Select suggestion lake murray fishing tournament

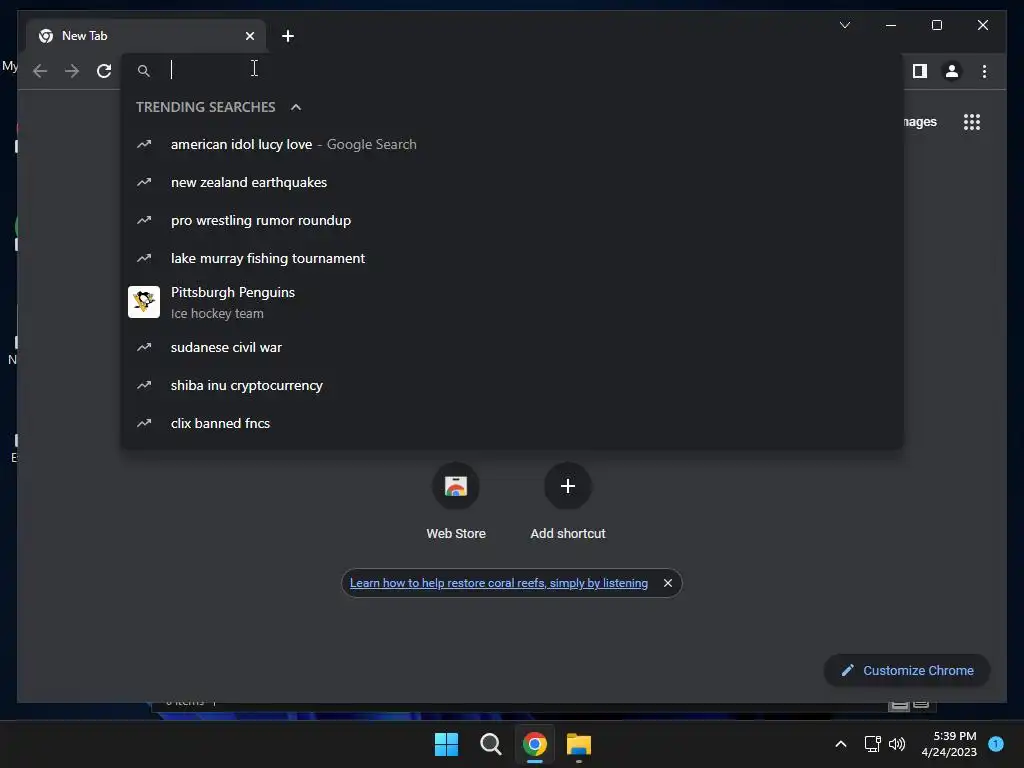click(x=512, y=258)
